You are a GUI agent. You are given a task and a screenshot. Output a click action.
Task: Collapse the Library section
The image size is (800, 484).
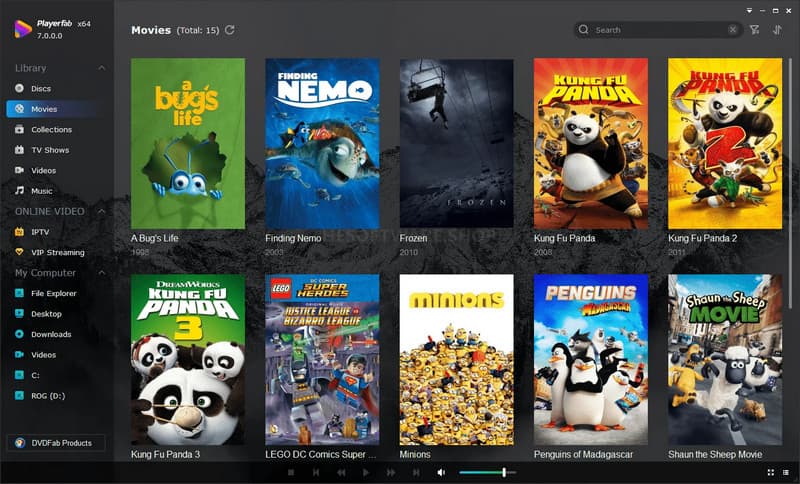(102, 68)
